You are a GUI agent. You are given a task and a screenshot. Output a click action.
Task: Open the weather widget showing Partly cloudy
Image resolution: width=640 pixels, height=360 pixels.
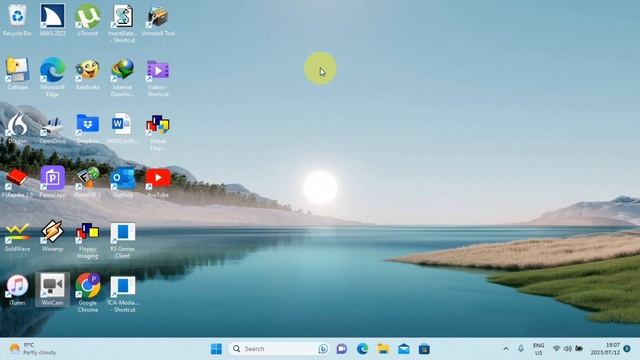[33, 349]
